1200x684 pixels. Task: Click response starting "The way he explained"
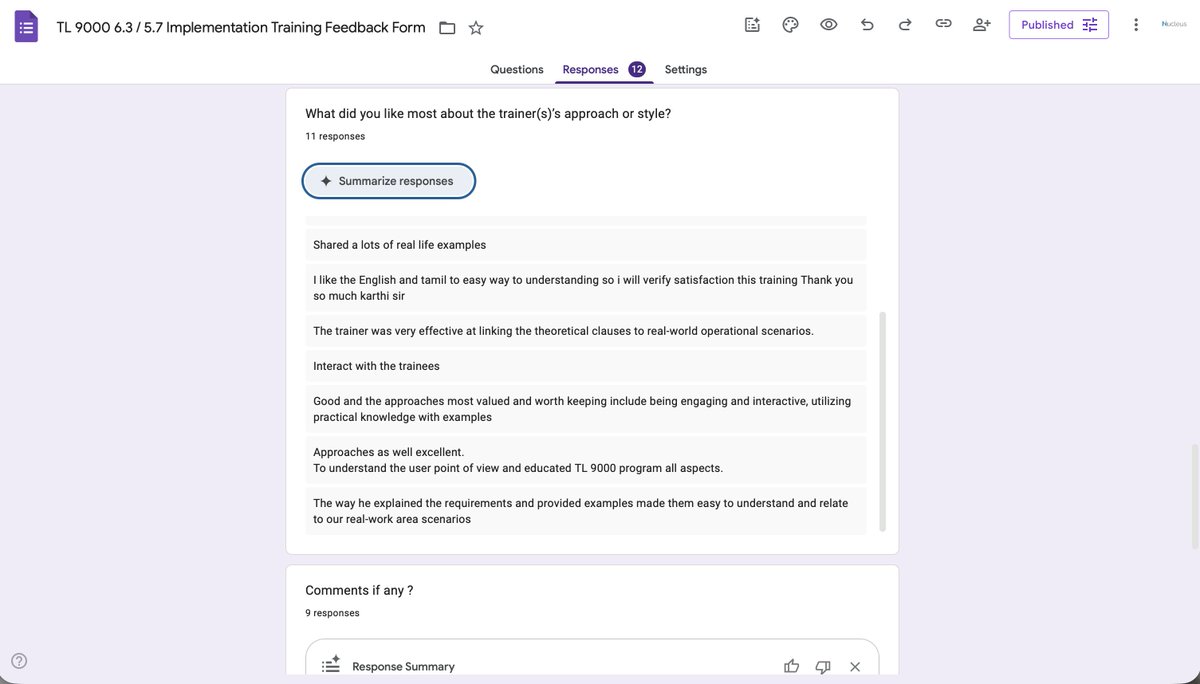[586, 511]
